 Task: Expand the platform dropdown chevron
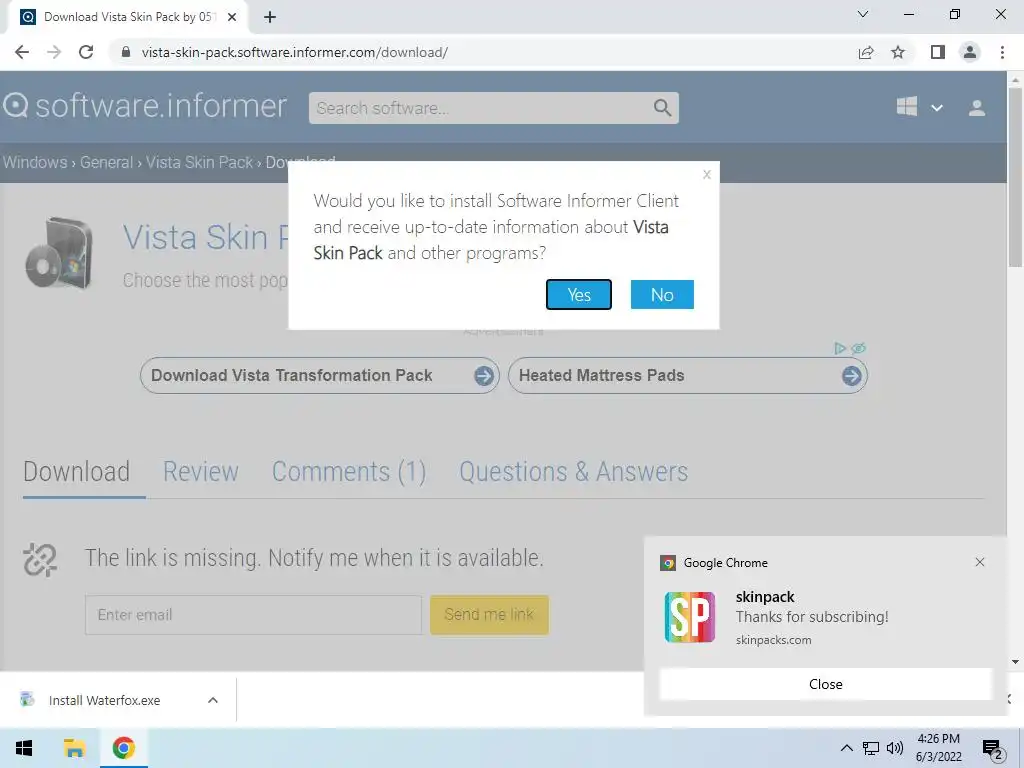tap(936, 108)
